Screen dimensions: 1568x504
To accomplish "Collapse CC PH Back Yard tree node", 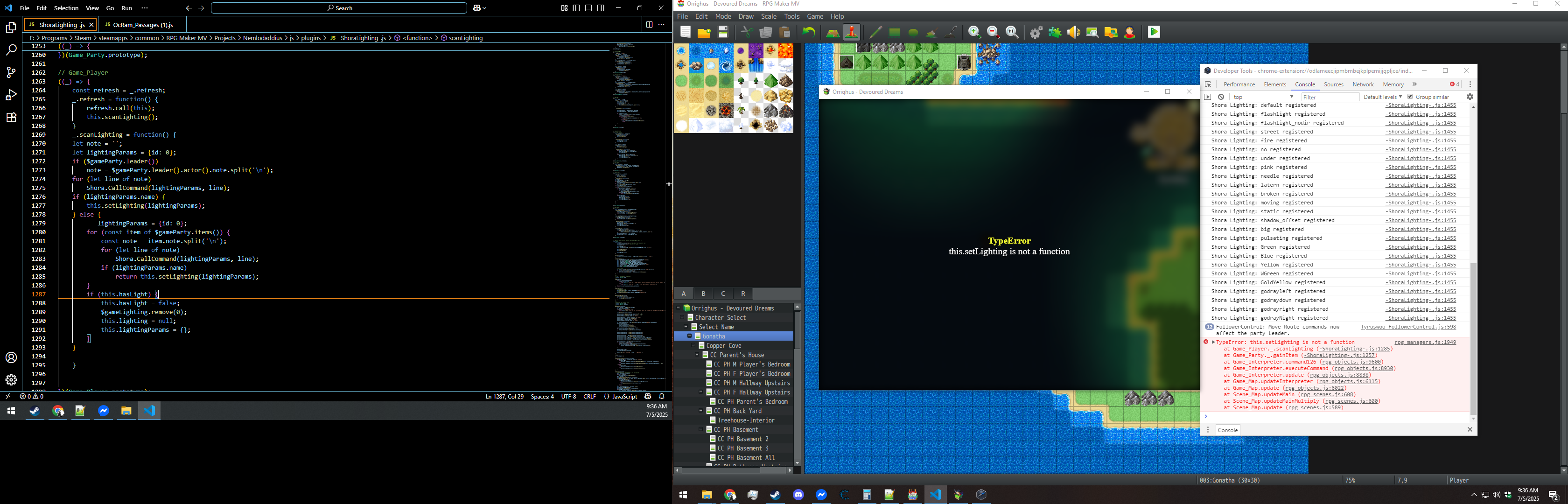I will pos(700,411).
